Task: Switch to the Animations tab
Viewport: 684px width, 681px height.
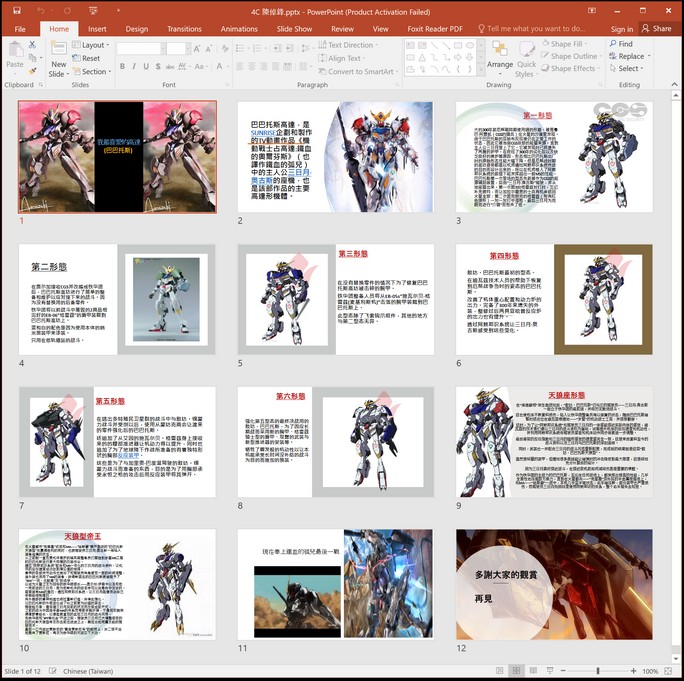Action: point(239,29)
